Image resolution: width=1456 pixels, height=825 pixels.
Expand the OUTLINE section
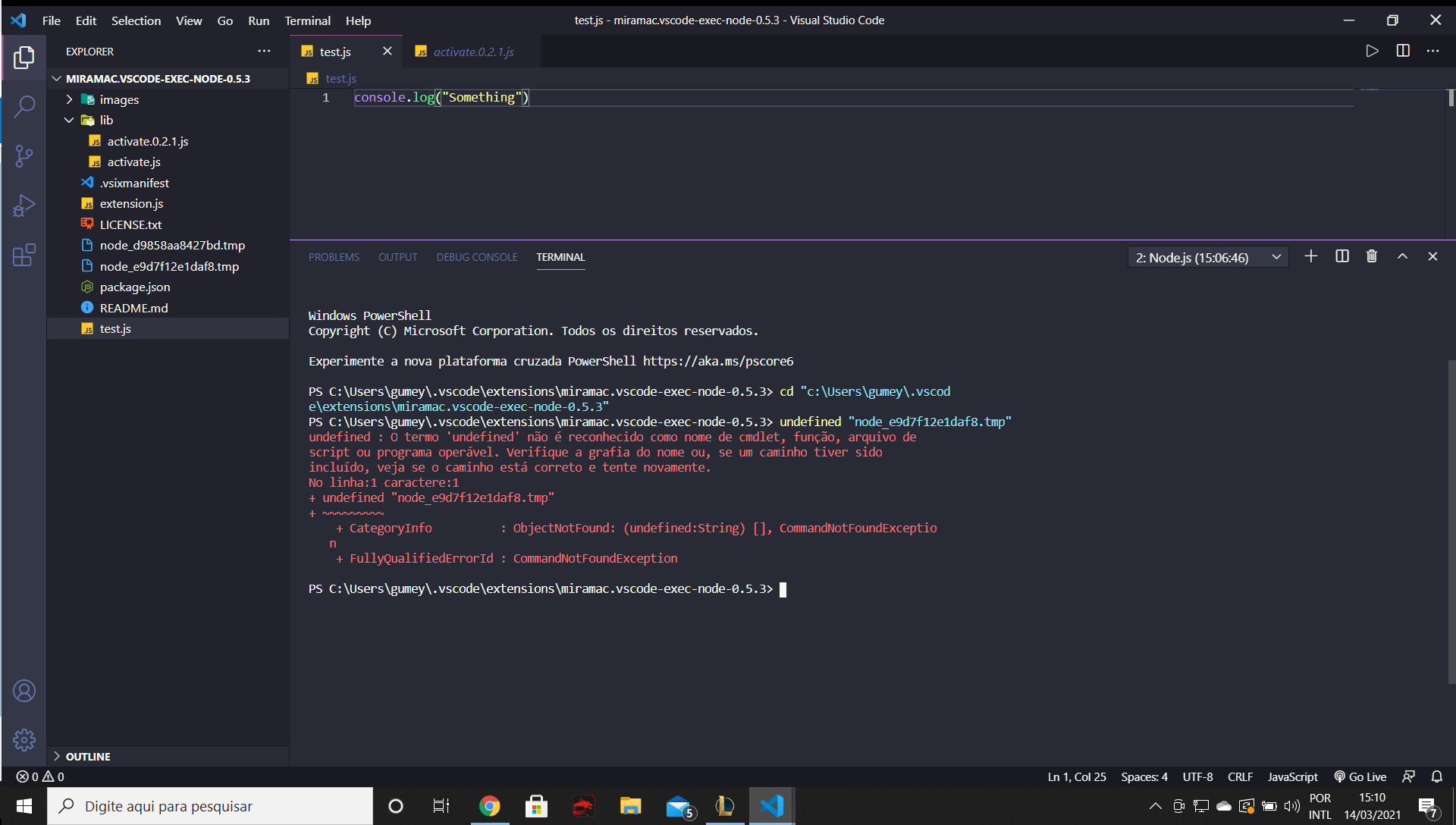(168, 757)
